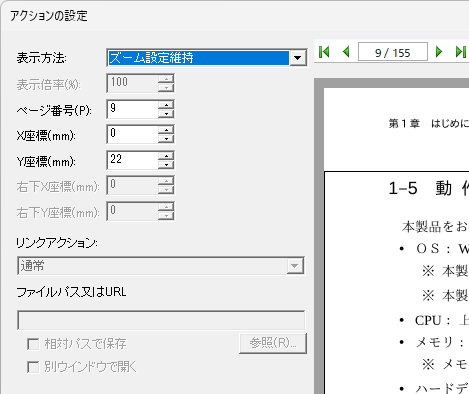Click the Y座標(mm) input field showing 22
The width and height of the screenshot is (469, 394).
click(133, 160)
